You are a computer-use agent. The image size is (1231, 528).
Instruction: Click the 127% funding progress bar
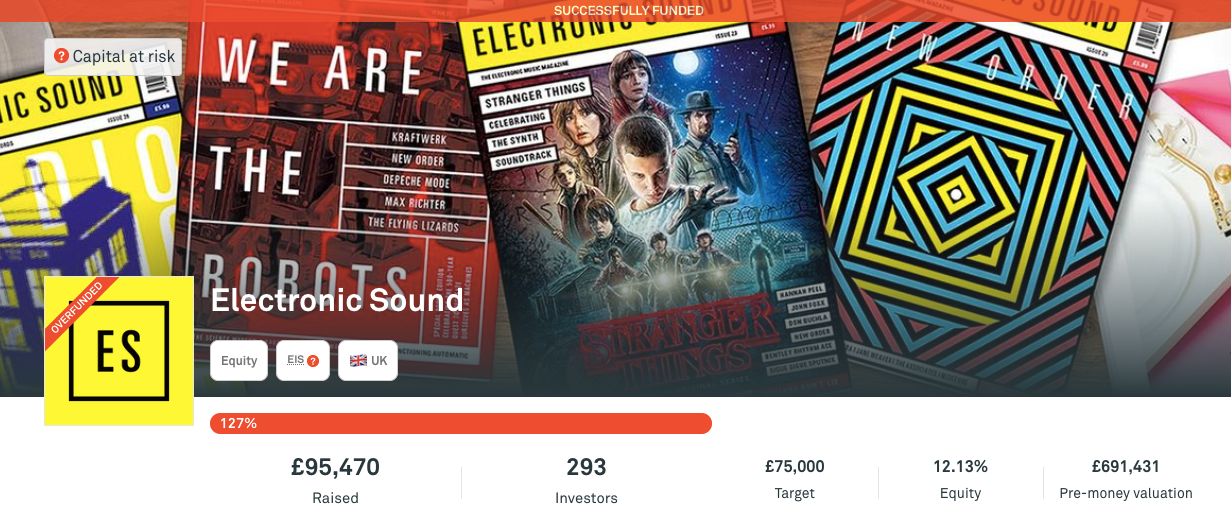[x=461, y=423]
